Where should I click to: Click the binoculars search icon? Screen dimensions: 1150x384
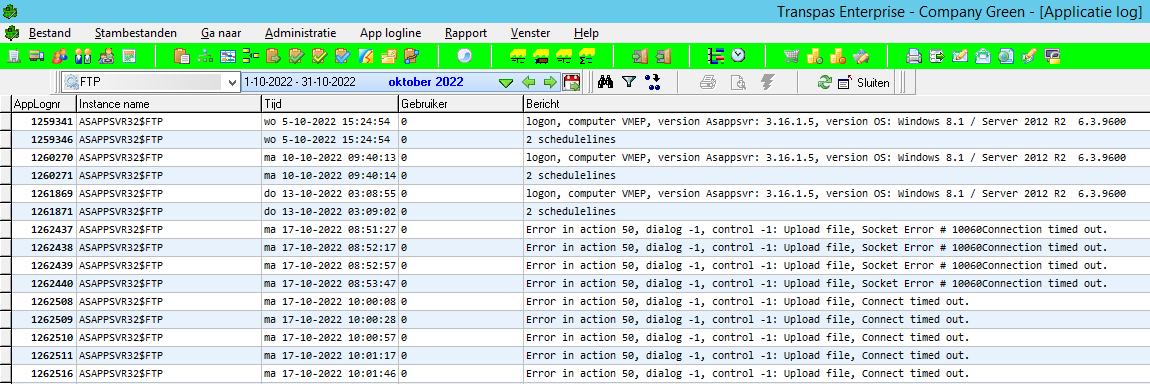coord(605,82)
